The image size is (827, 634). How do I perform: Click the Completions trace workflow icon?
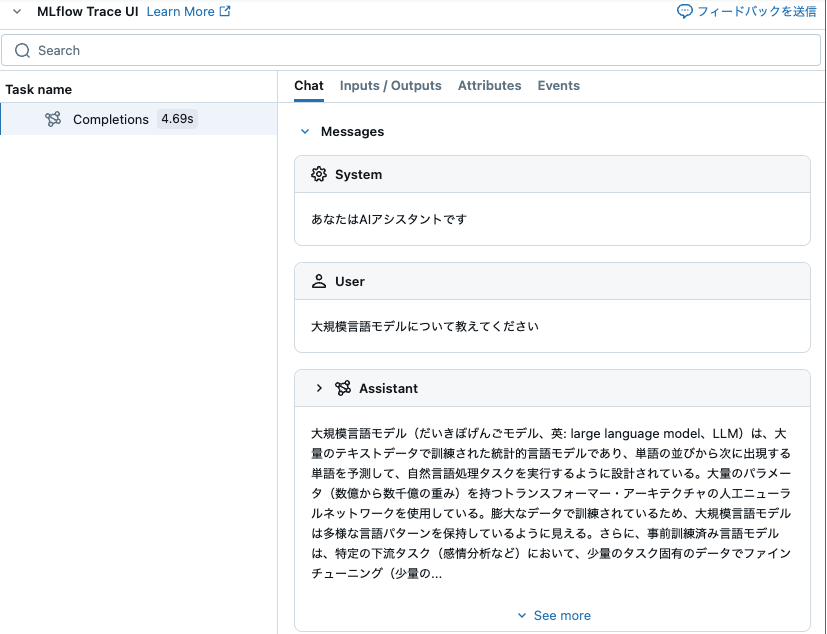51,118
